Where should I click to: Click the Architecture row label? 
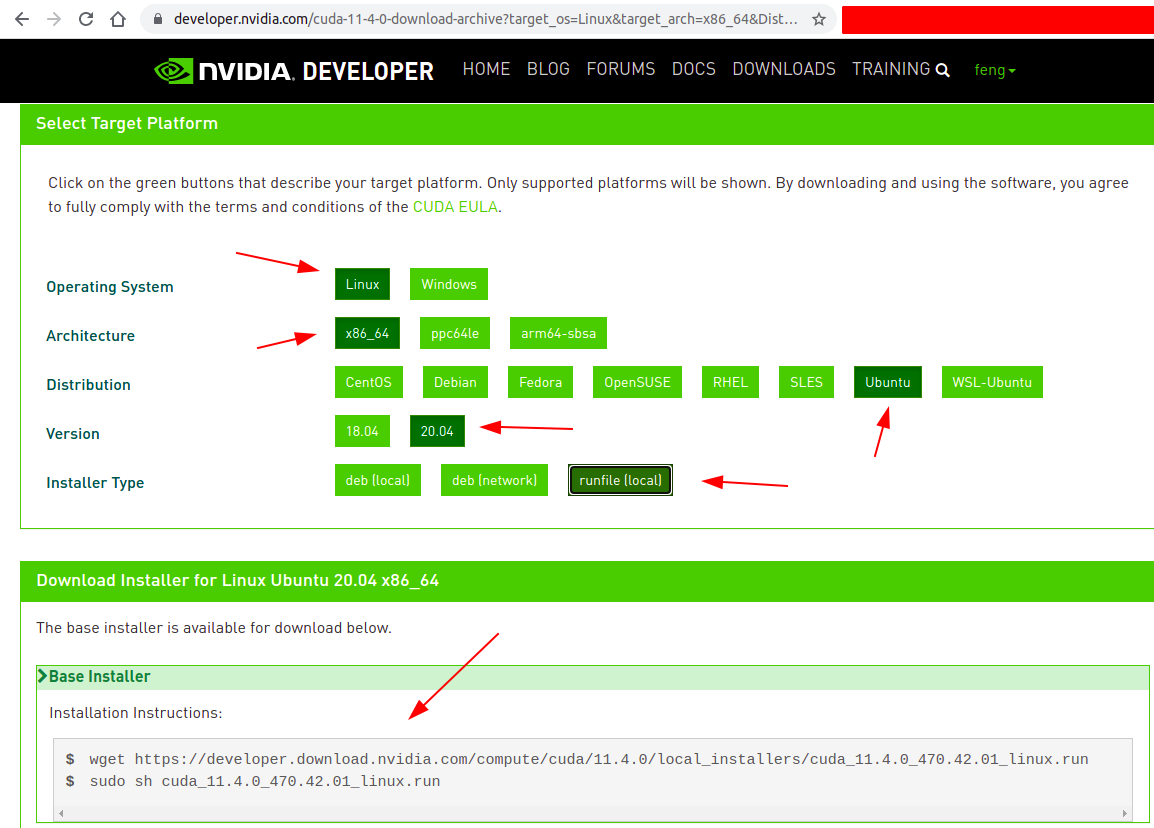[x=91, y=336]
